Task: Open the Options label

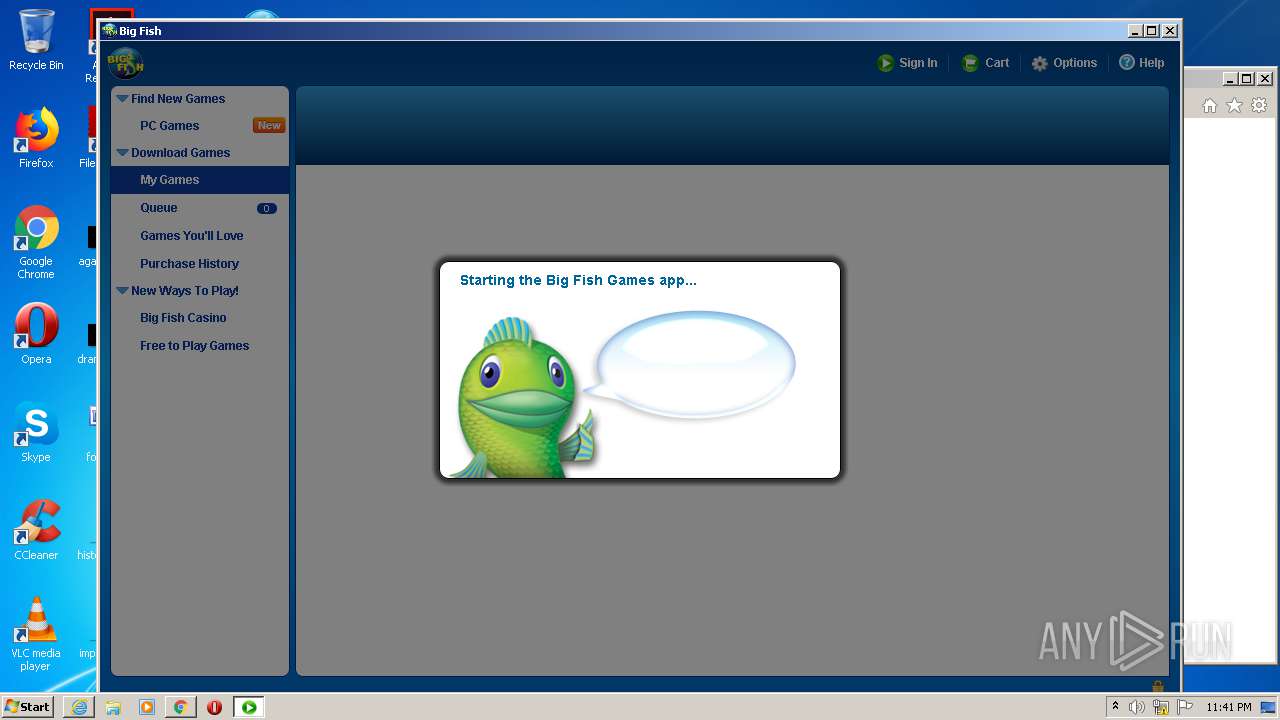Action: coord(1075,63)
